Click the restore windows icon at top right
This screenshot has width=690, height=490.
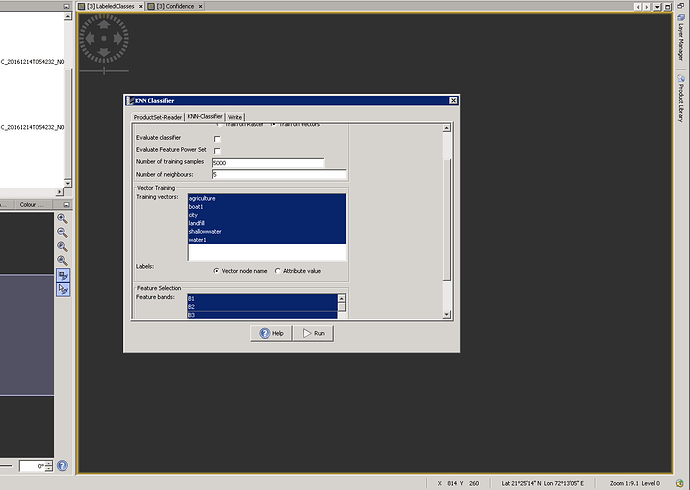pos(681,5)
